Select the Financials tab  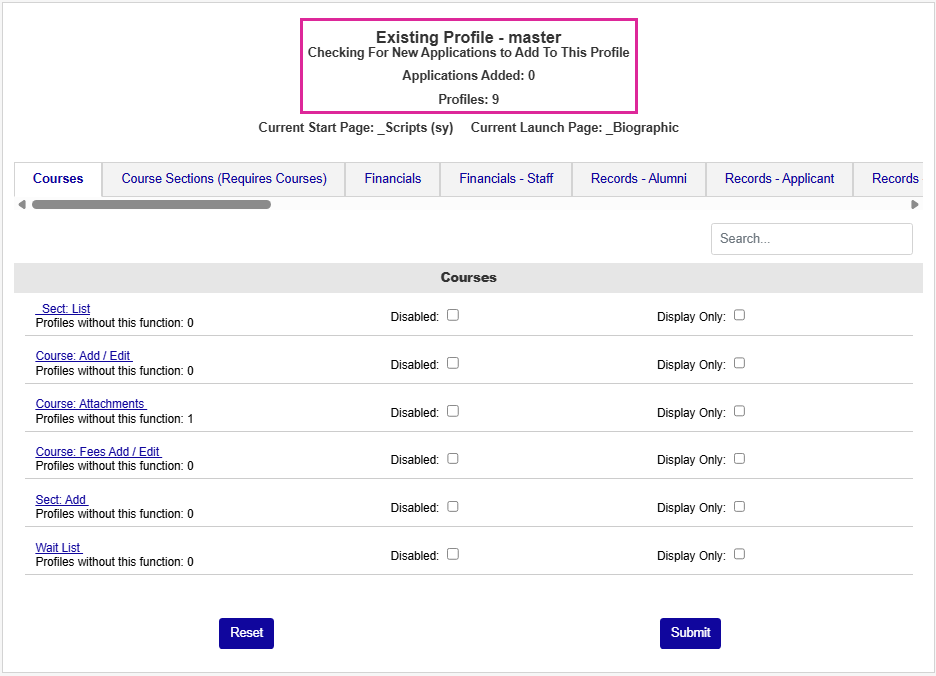pos(392,179)
